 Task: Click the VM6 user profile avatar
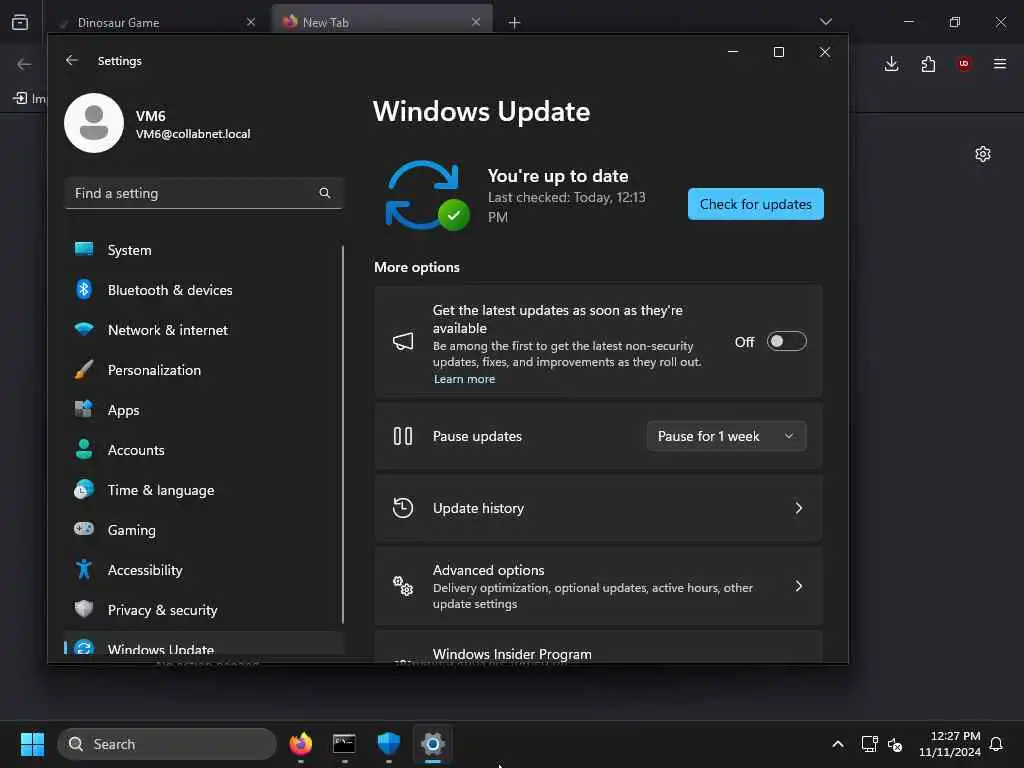[x=94, y=123]
